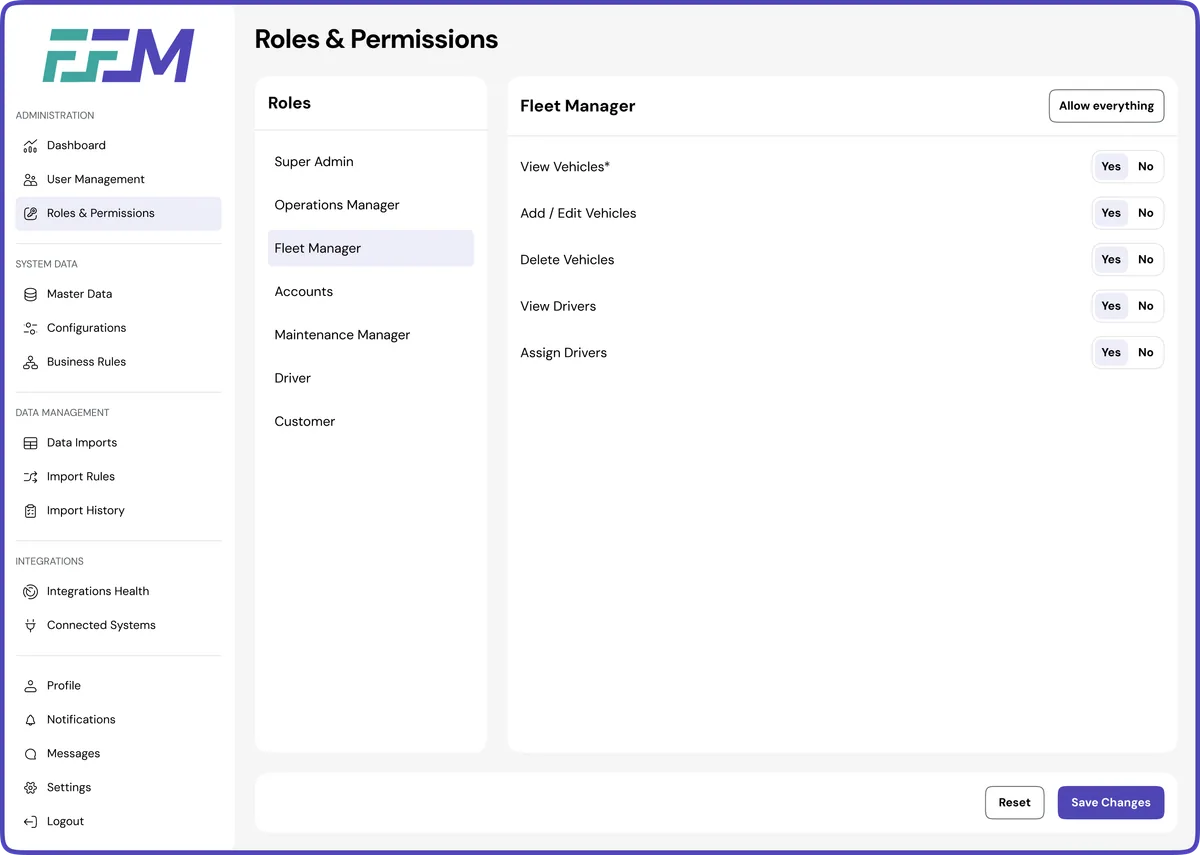Click the Allow everything button
Image resolution: width=1200 pixels, height=855 pixels.
coord(1106,105)
